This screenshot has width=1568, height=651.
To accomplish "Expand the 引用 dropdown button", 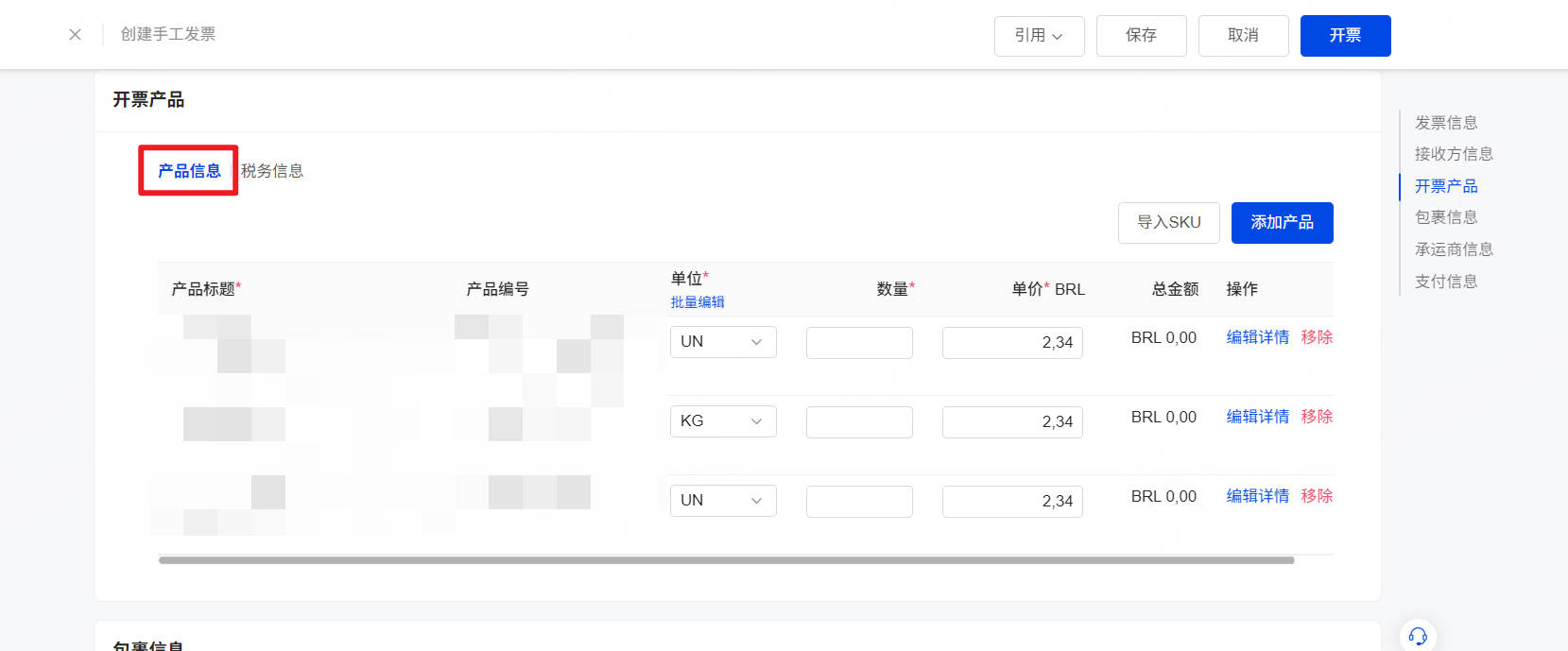I will [x=1039, y=36].
